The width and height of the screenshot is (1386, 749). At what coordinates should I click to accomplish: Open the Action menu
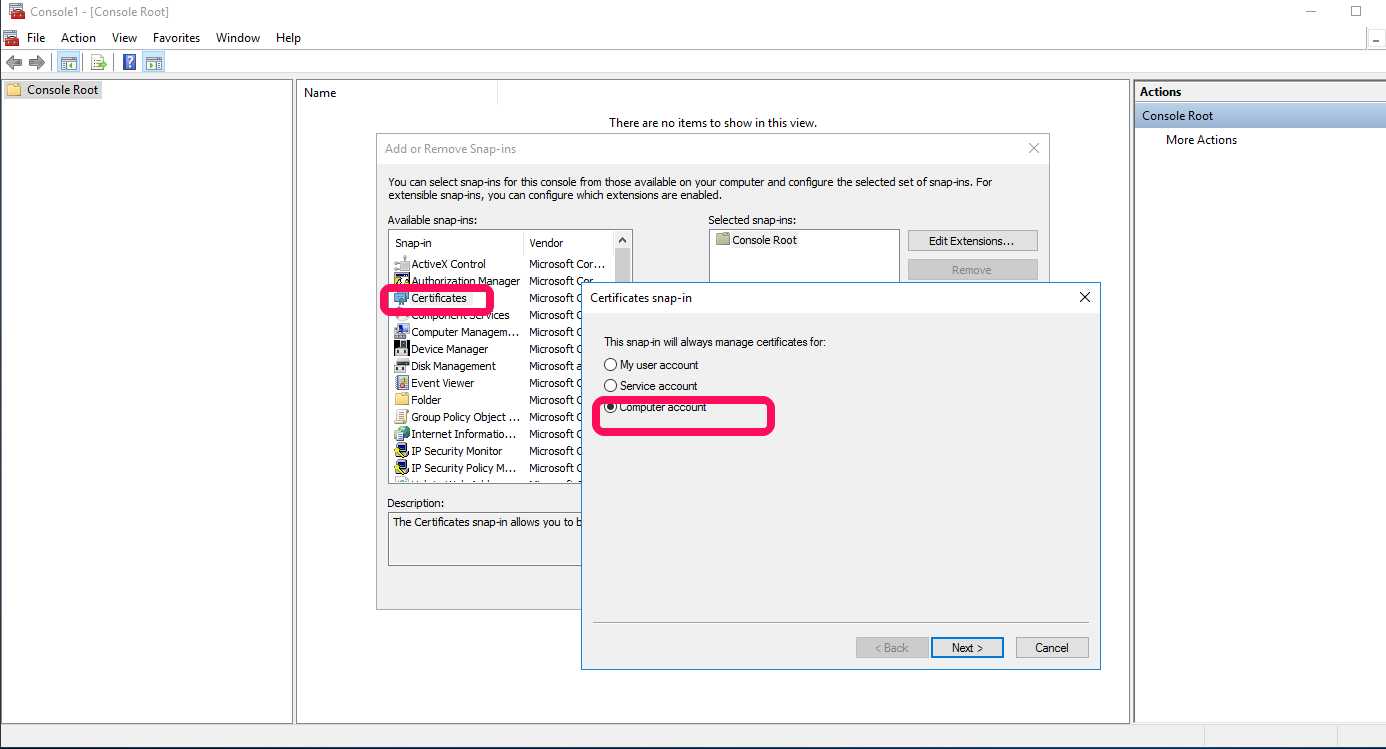pos(79,38)
